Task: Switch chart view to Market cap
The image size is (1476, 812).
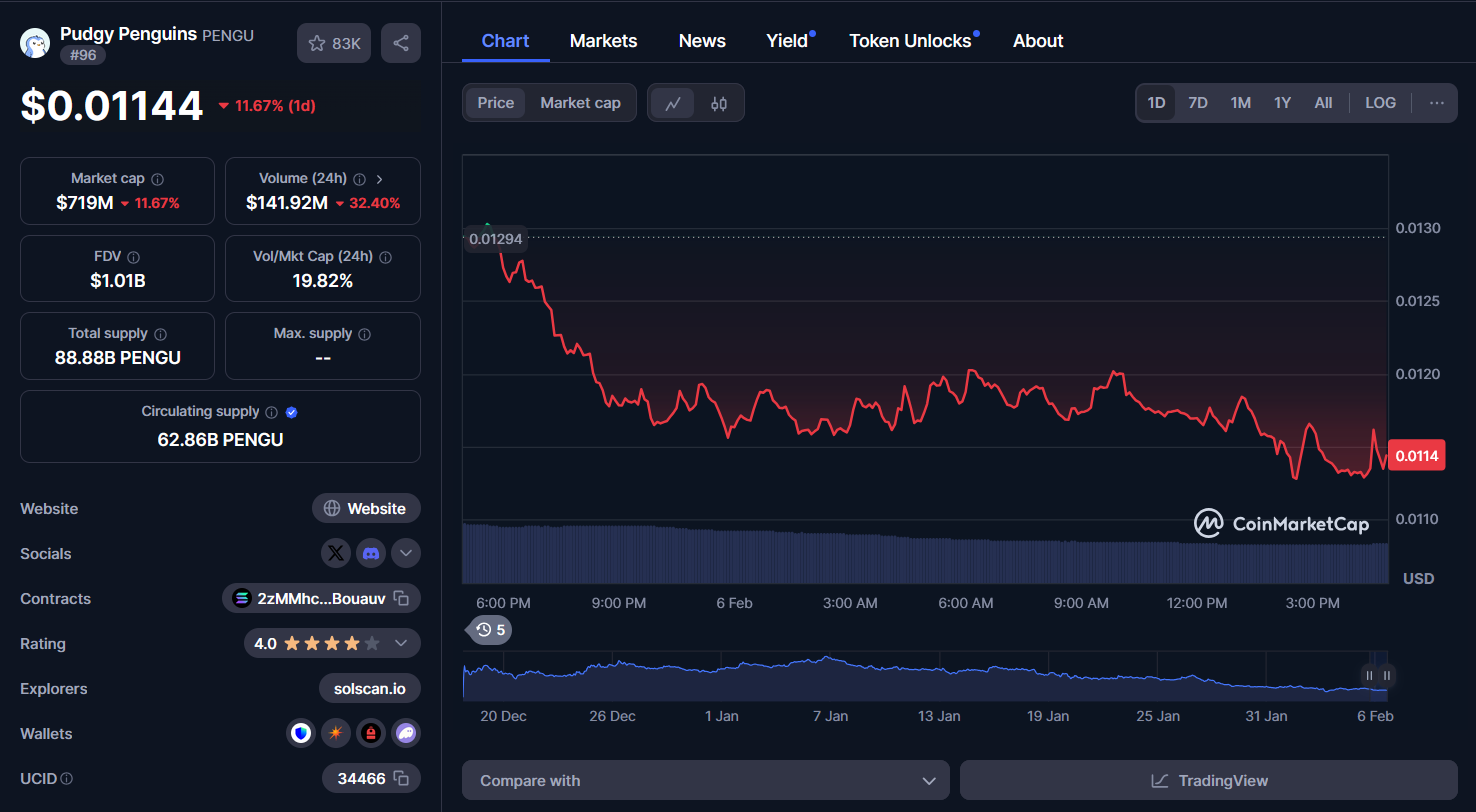Action: pyautogui.click(x=580, y=102)
